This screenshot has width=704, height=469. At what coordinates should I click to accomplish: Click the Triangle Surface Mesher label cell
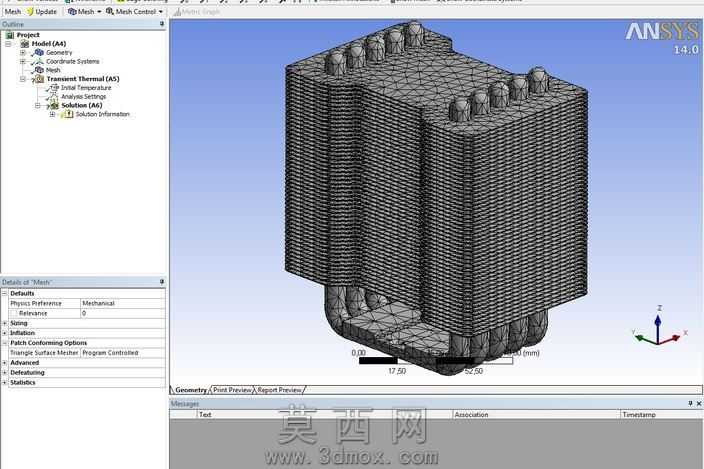pos(44,353)
